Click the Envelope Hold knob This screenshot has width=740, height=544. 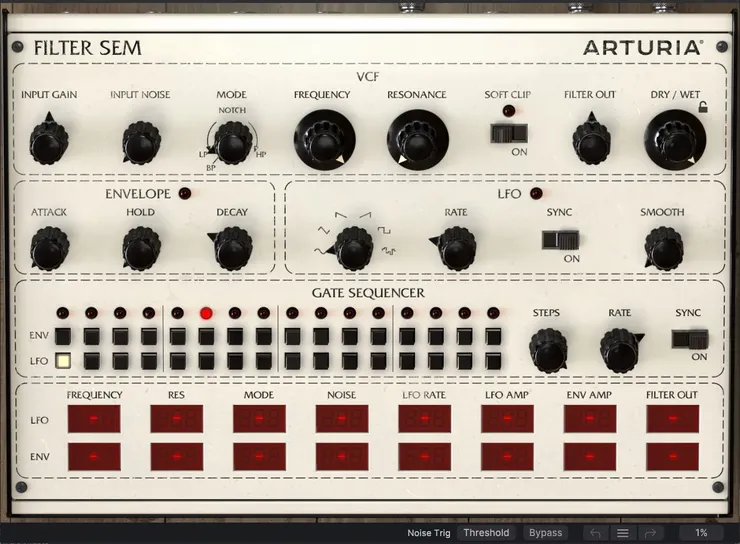tap(141, 249)
